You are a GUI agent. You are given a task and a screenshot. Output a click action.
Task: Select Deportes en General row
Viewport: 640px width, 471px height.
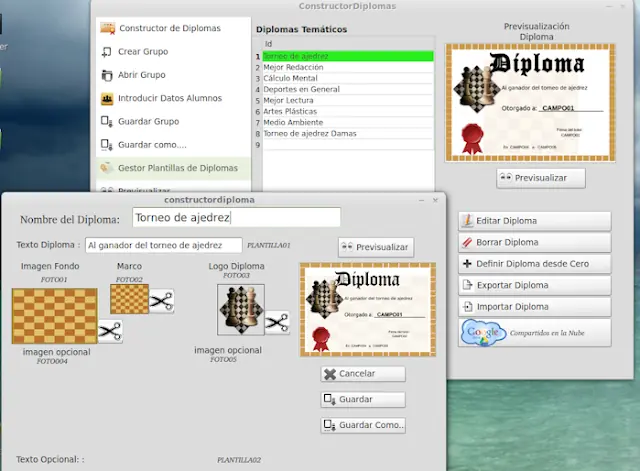coord(348,89)
